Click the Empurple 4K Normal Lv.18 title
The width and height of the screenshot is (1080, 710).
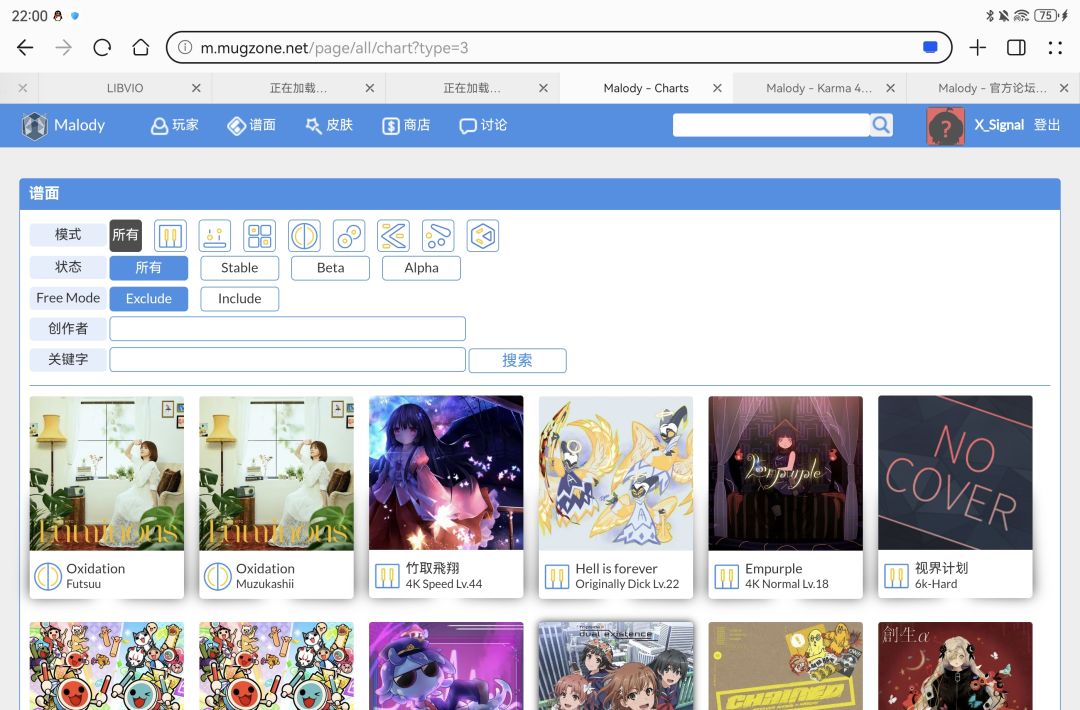tap(787, 576)
